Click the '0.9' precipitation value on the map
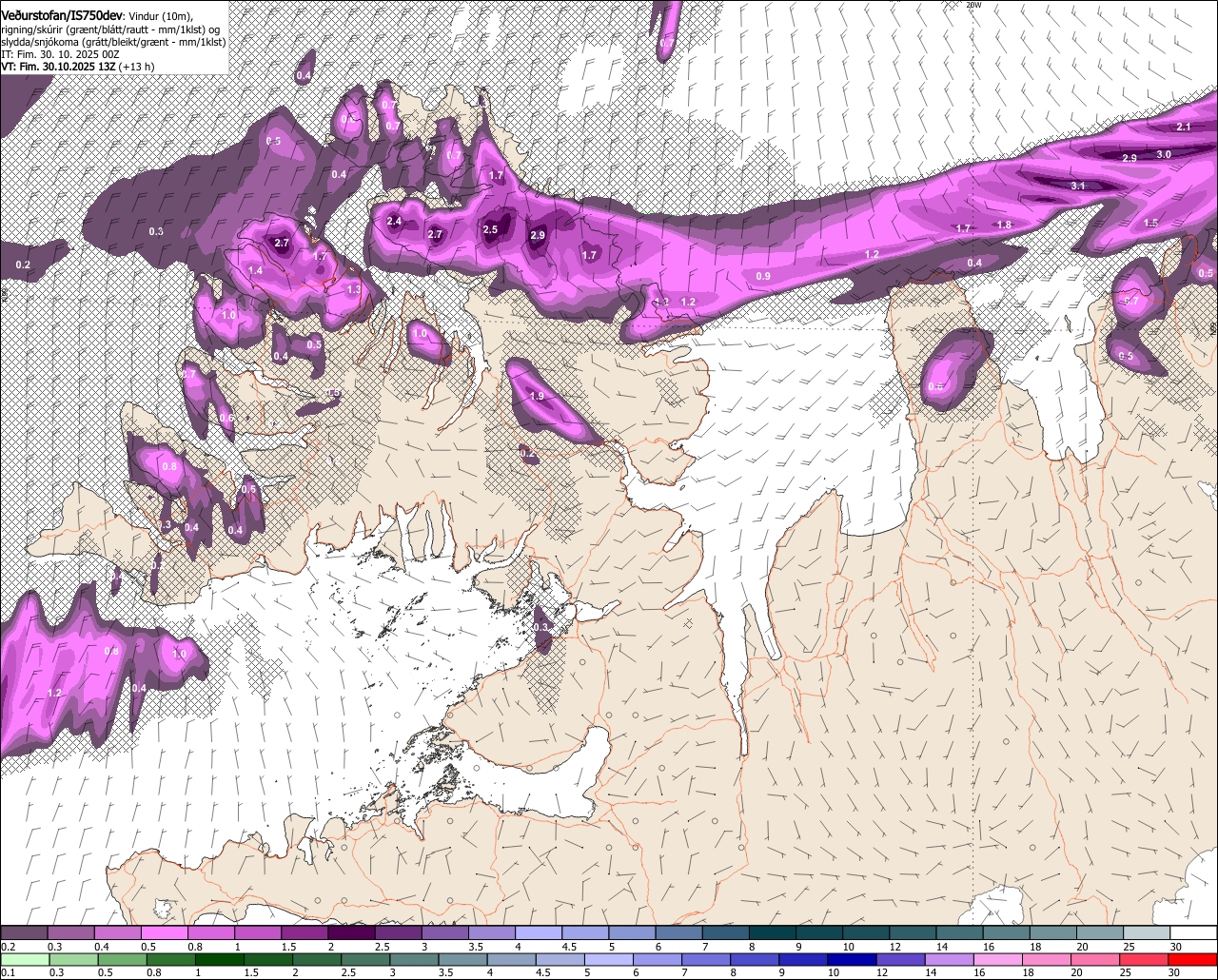Screen dimensions: 1218x980 click(763, 276)
